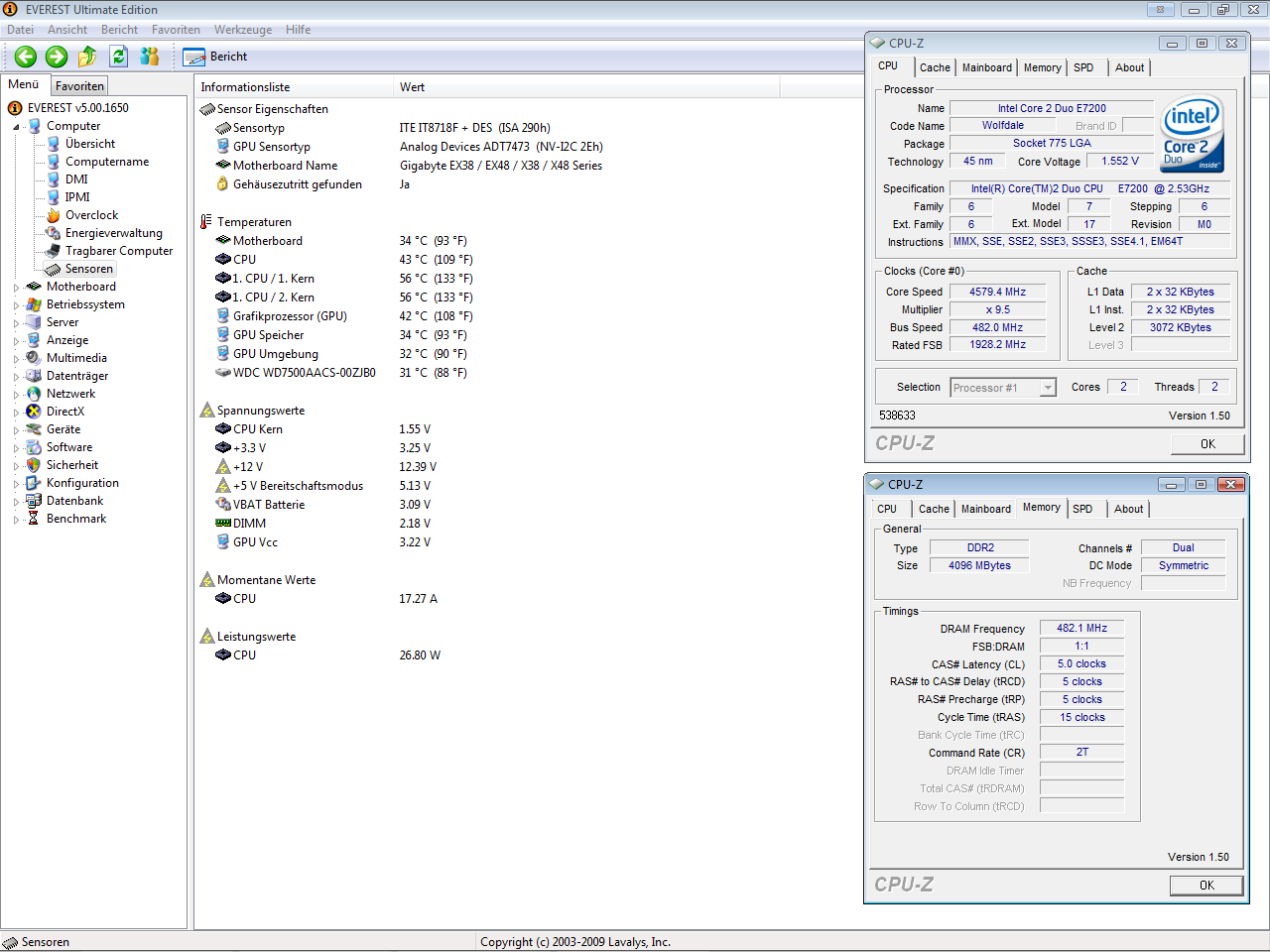Click the green Forward arrow toolbar icon
The image size is (1270, 952).
(57, 57)
